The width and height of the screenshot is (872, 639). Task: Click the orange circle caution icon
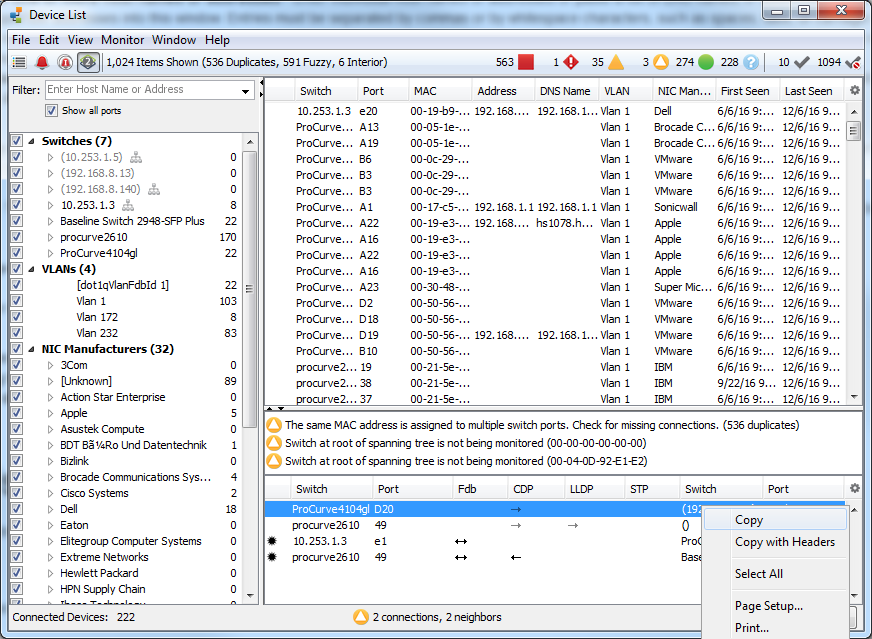click(661, 62)
